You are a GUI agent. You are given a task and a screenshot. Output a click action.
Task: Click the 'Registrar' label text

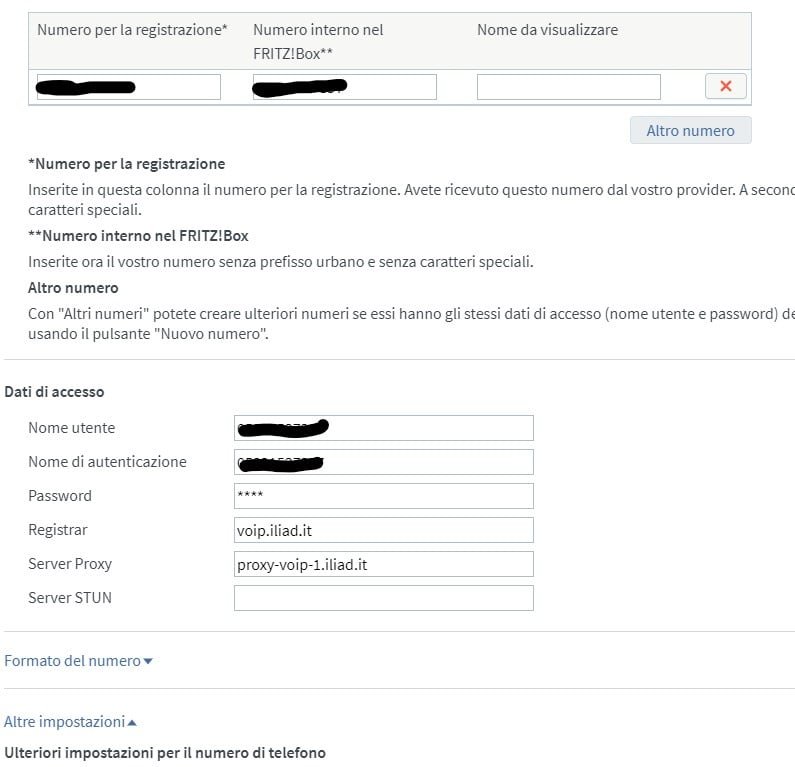click(58, 530)
